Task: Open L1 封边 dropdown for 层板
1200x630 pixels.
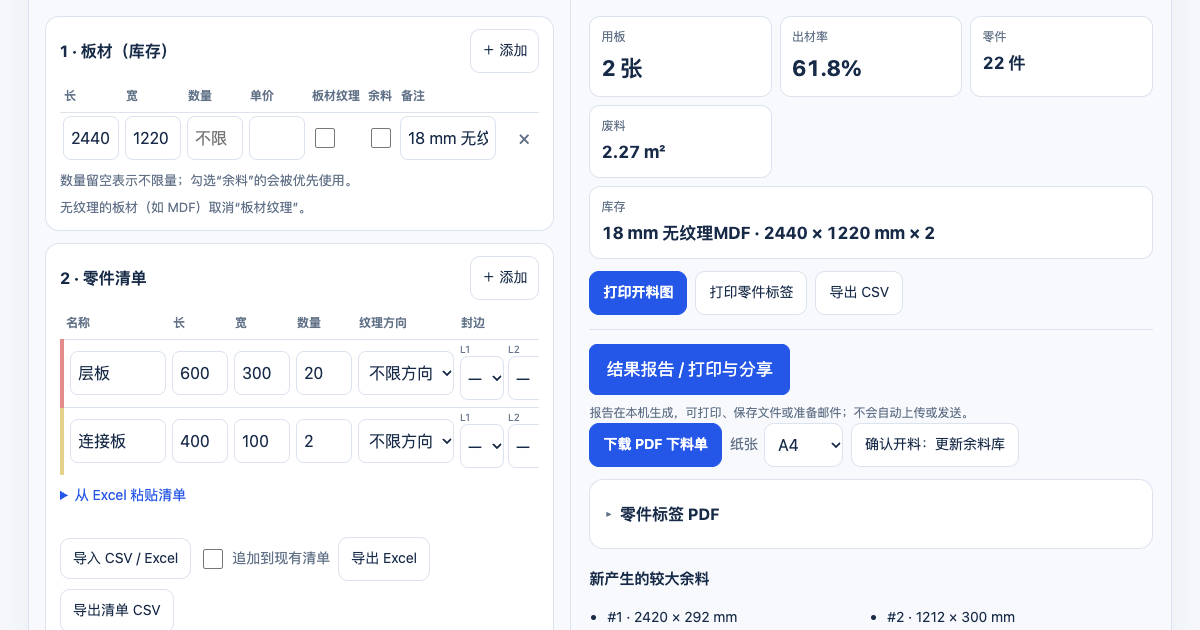Action: tap(482, 378)
